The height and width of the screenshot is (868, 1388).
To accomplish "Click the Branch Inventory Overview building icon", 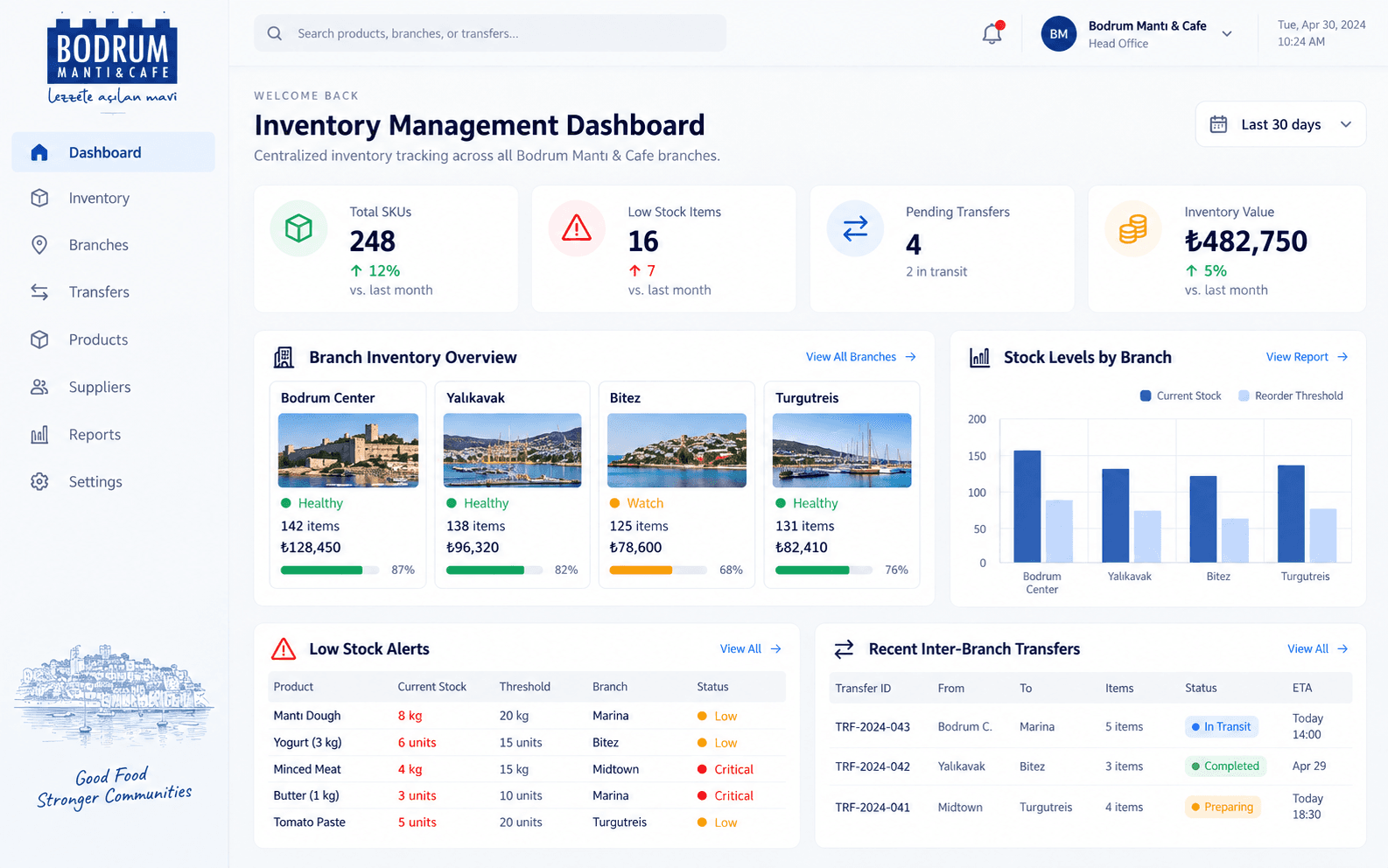I will click(284, 357).
